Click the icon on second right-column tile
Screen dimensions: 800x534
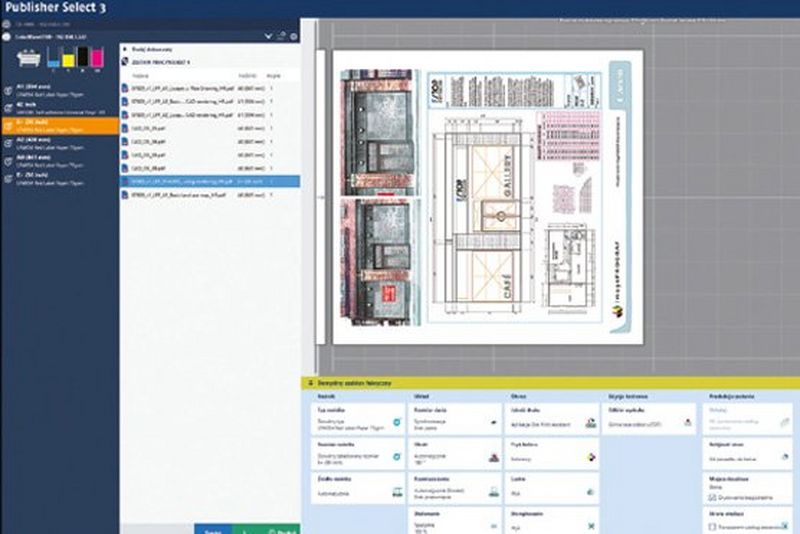pos(785,457)
